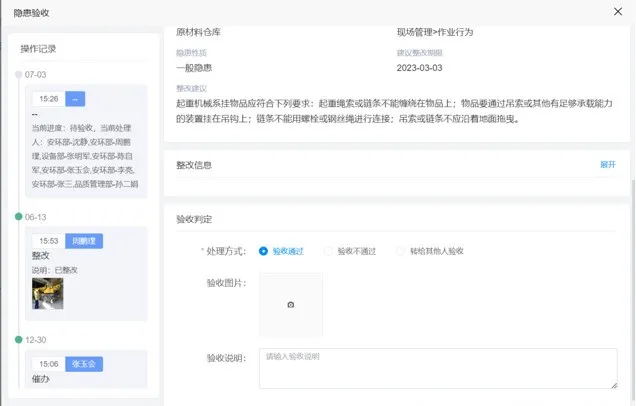Focus the 验收说明 text area

click(438, 368)
